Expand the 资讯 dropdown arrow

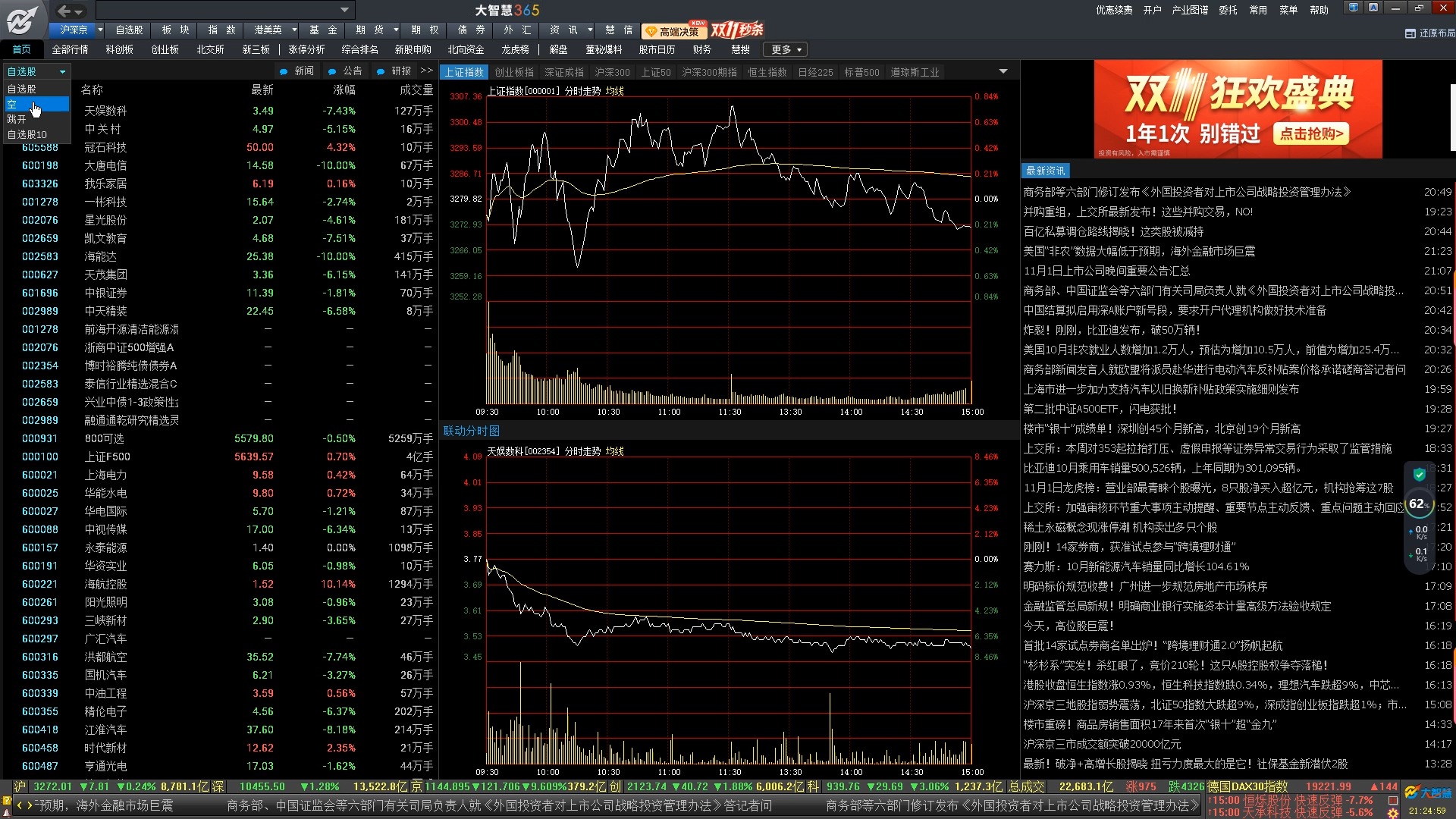588,30
